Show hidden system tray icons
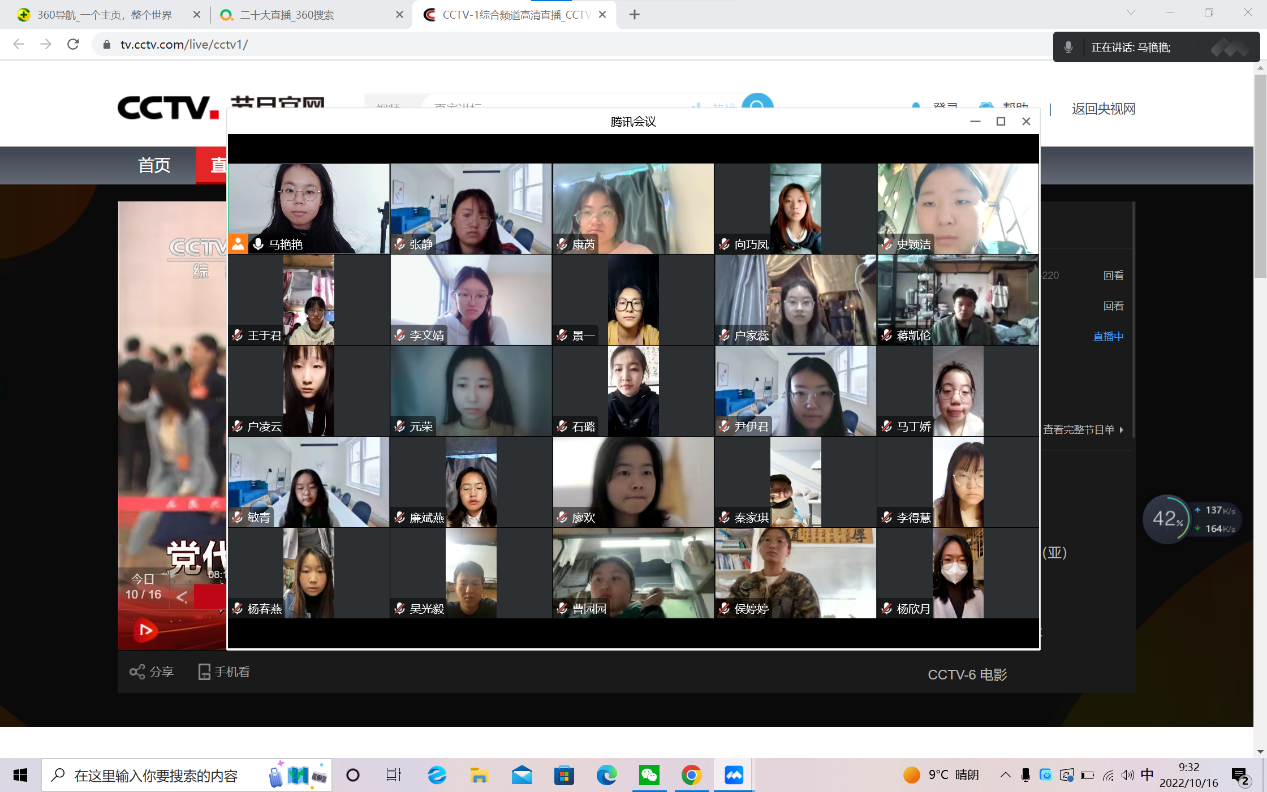Image resolution: width=1267 pixels, height=792 pixels. (x=1004, y=775)
